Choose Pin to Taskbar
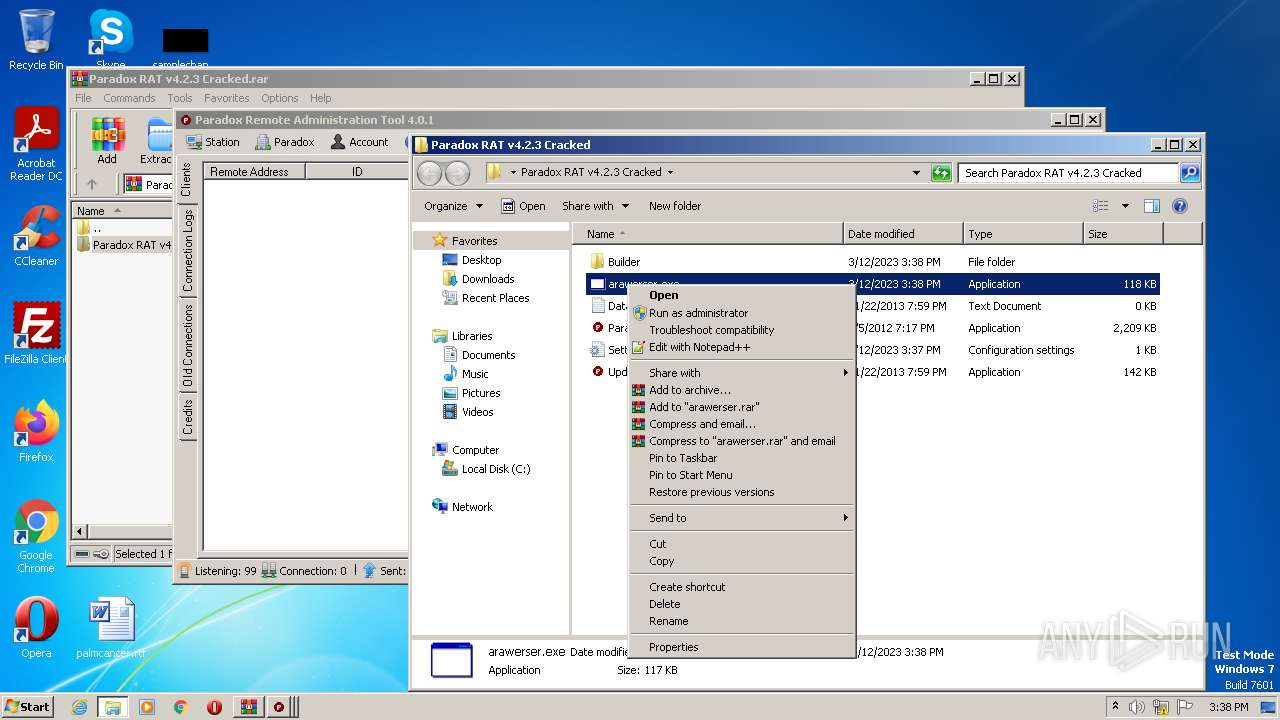 741,458
